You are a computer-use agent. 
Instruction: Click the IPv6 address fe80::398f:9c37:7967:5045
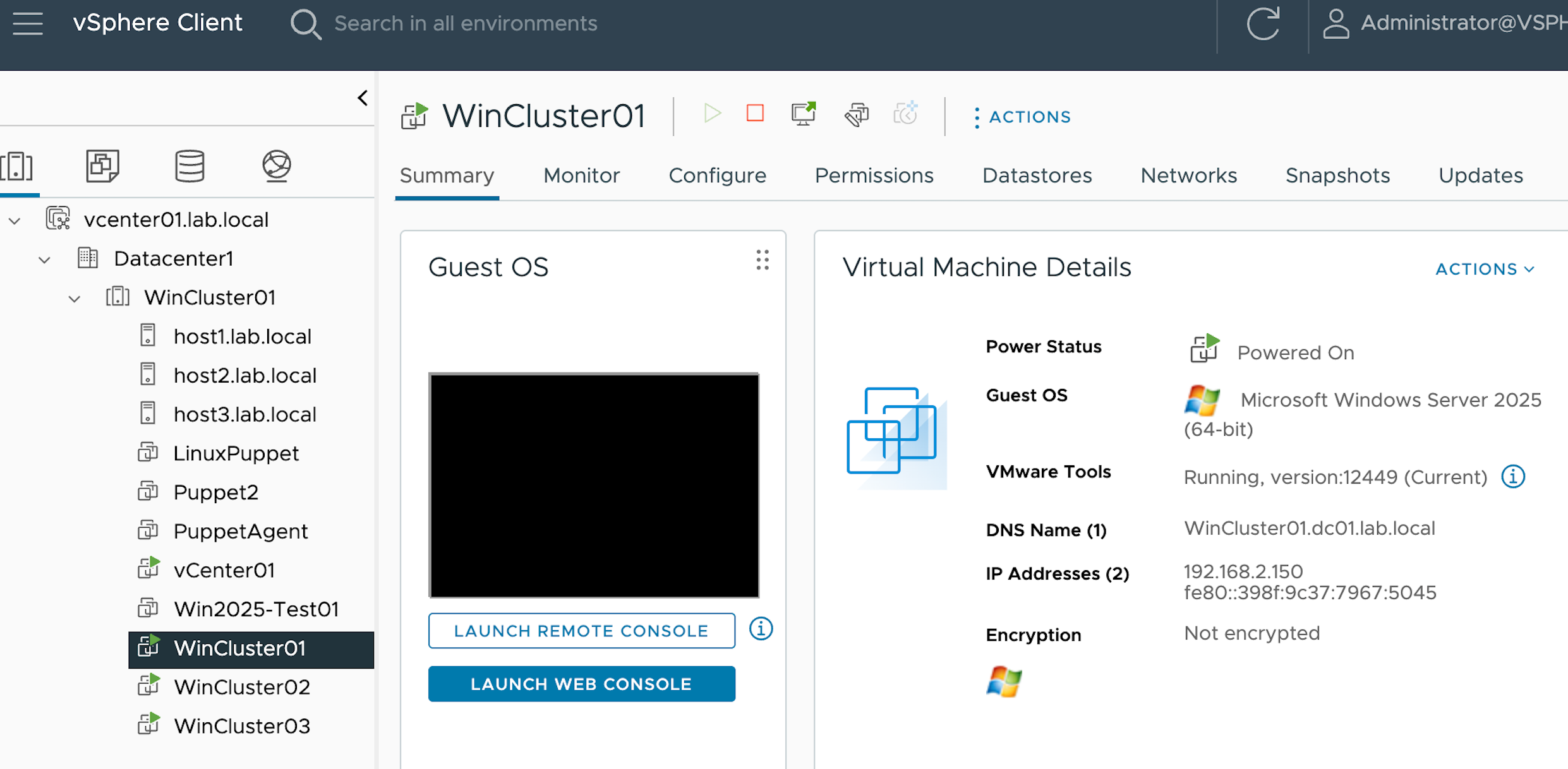[x=1310, y=593]
